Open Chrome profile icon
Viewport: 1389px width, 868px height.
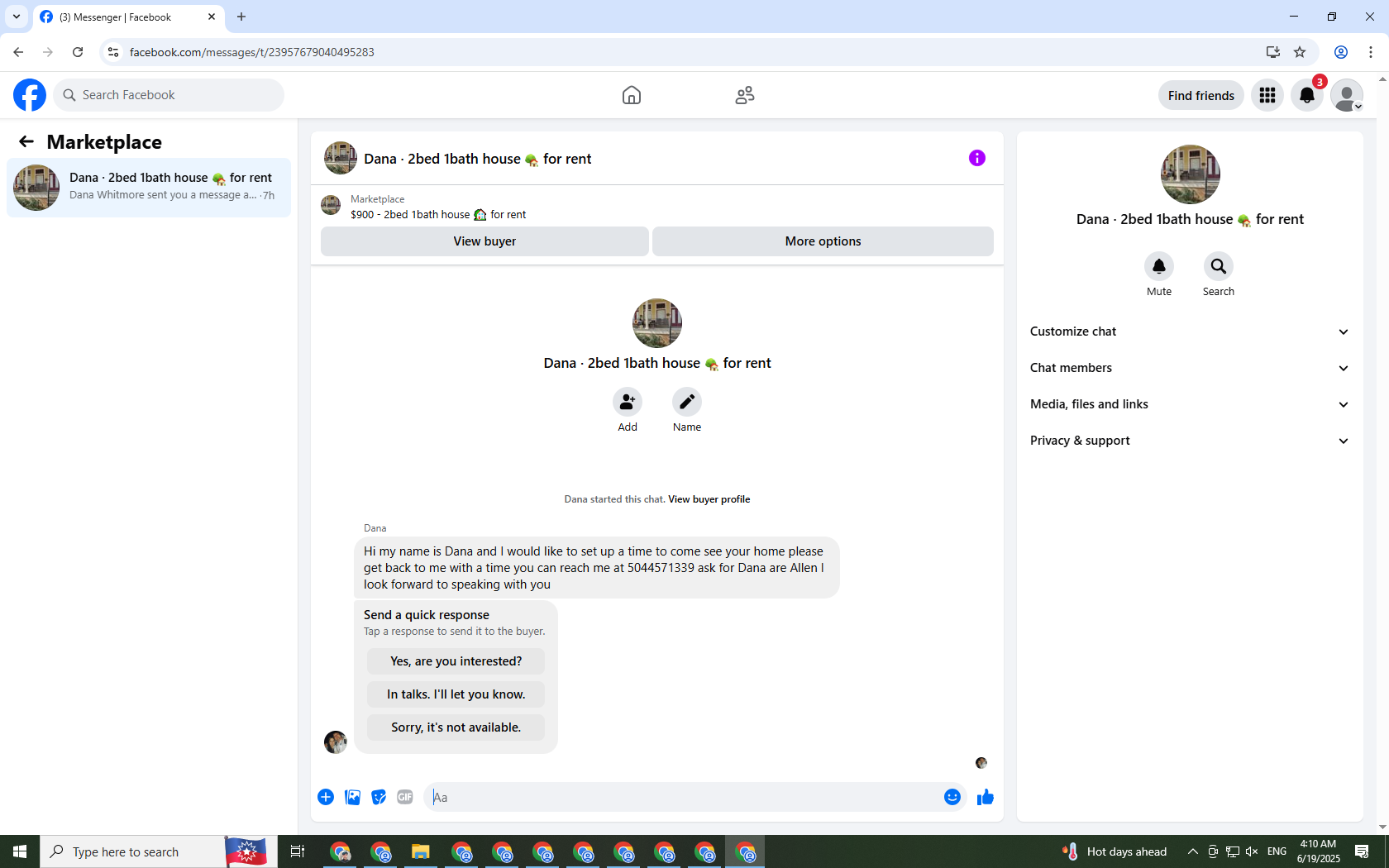pyautogui.click(x=1341, y=52)
